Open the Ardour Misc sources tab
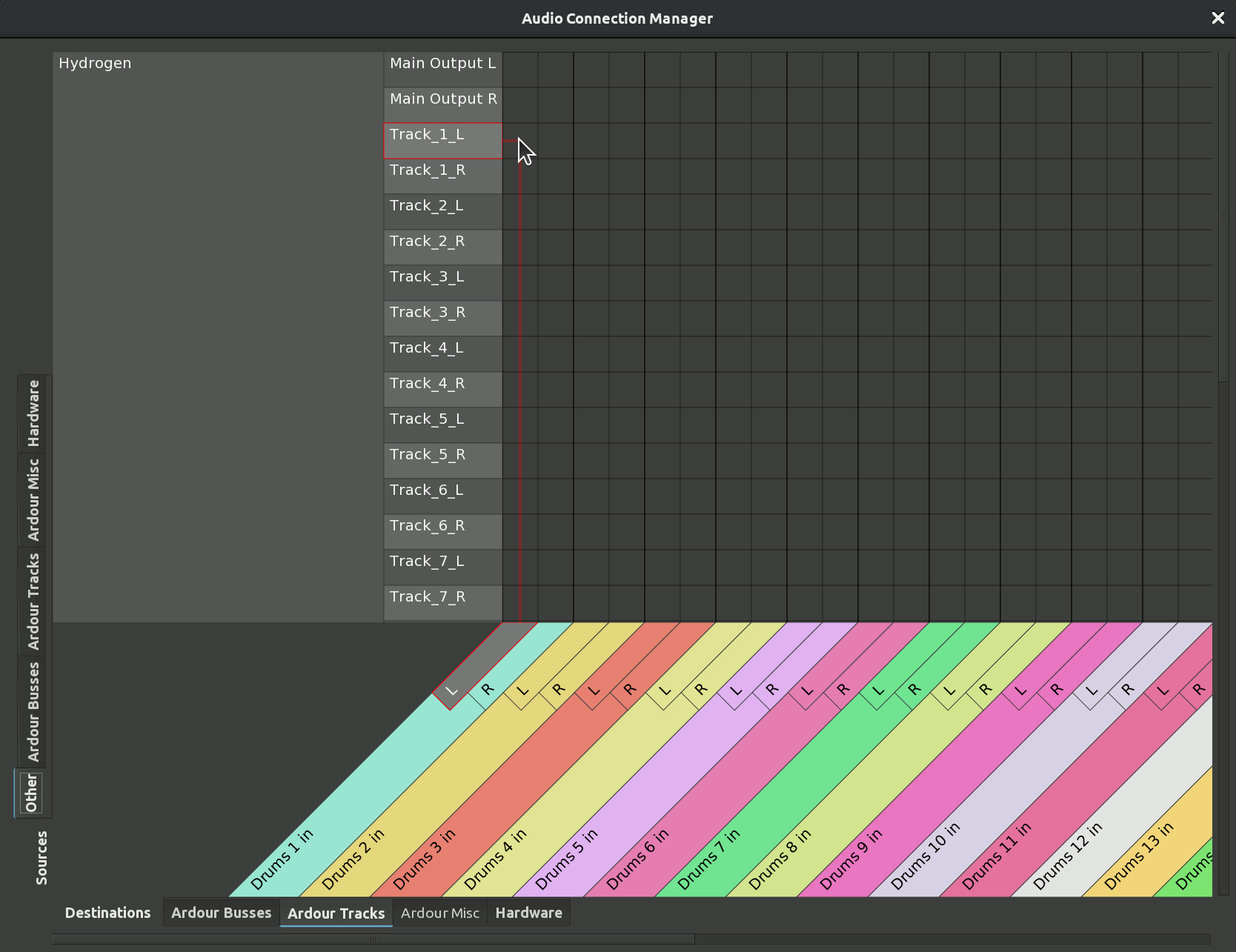The image size is (1236, 952). click(x=33, y=499)
